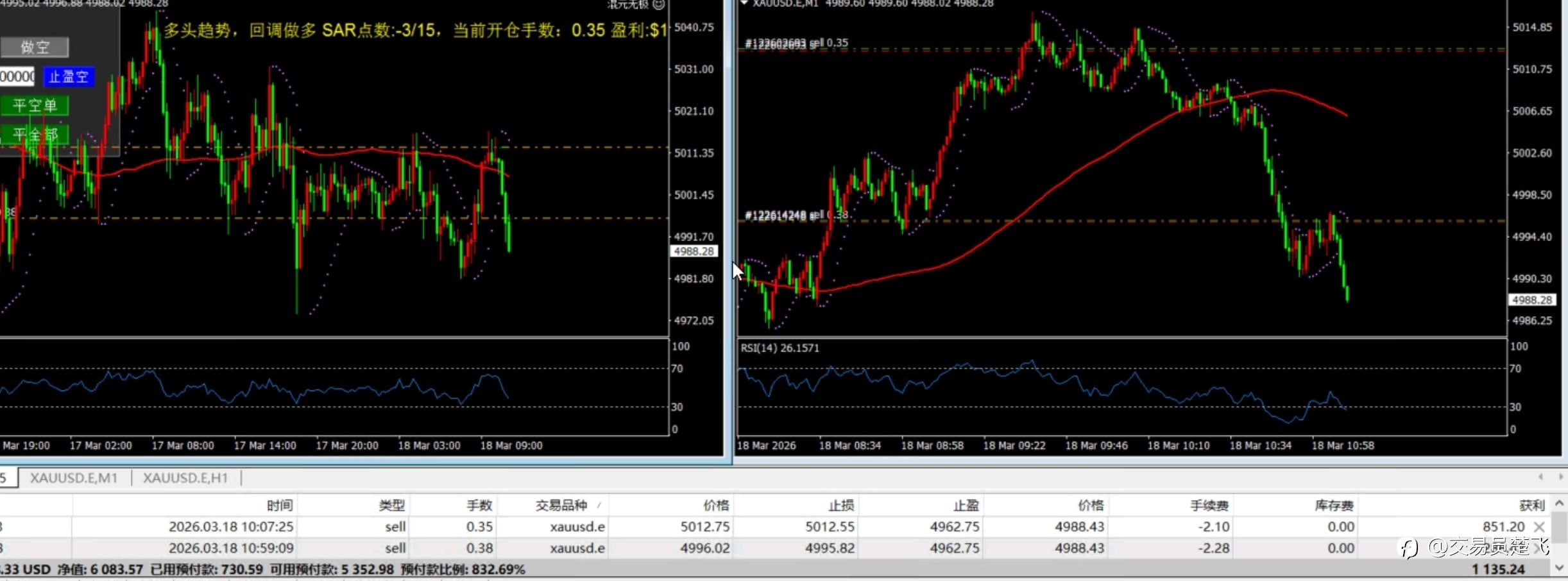Viewport: 1568px width, 581px height.
Task: Click the 4988.28 price tag on left chart
Action: [694, 251]
